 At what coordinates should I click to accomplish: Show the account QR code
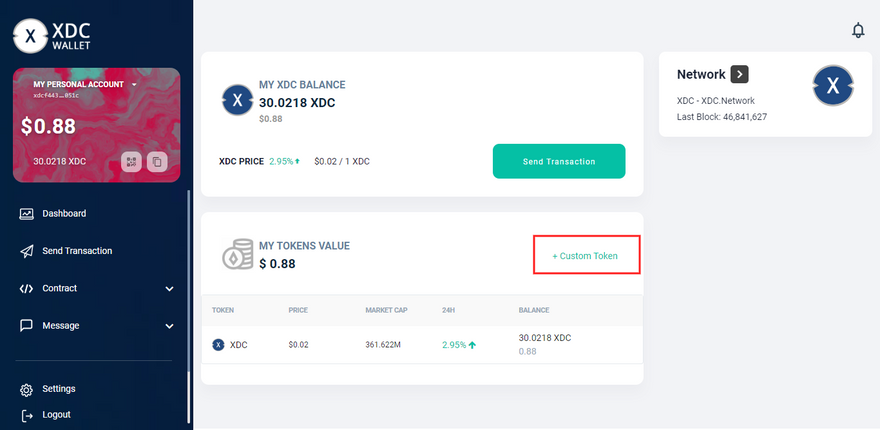click(131, 161)
